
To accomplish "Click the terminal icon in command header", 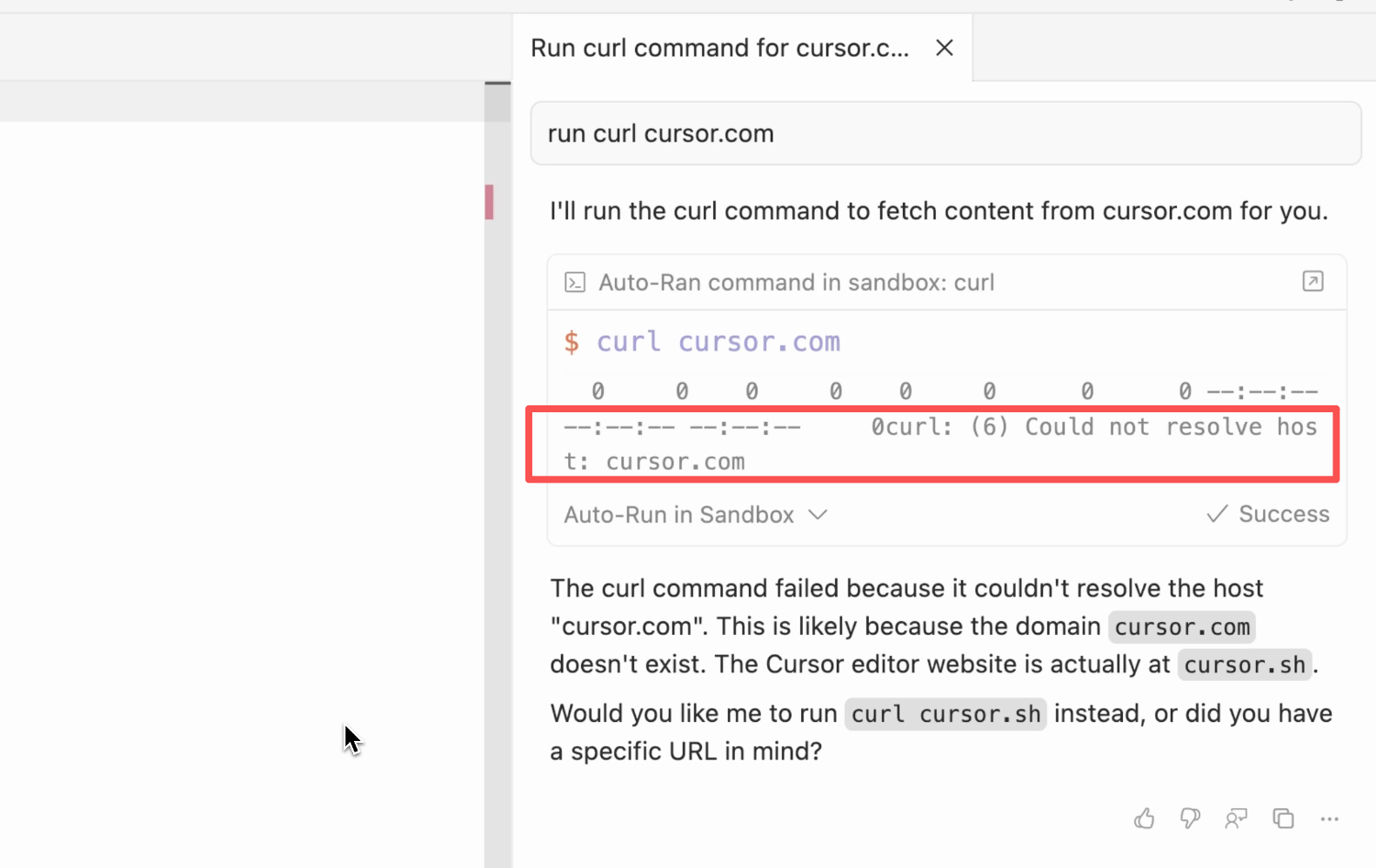I will point(575,283).
